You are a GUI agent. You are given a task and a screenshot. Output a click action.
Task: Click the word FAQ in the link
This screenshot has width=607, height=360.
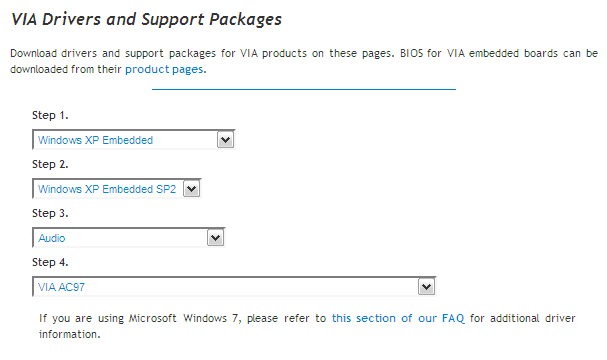(453, 318)
